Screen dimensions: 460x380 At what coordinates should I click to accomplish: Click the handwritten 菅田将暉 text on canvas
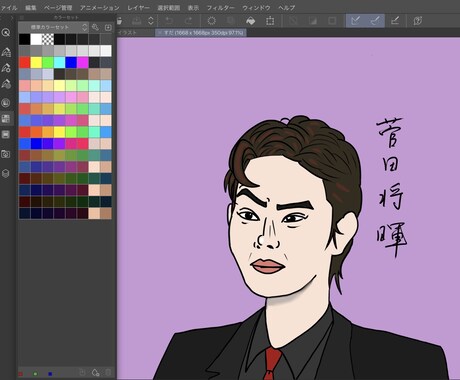pyautogui.click(x=391, y=187)
